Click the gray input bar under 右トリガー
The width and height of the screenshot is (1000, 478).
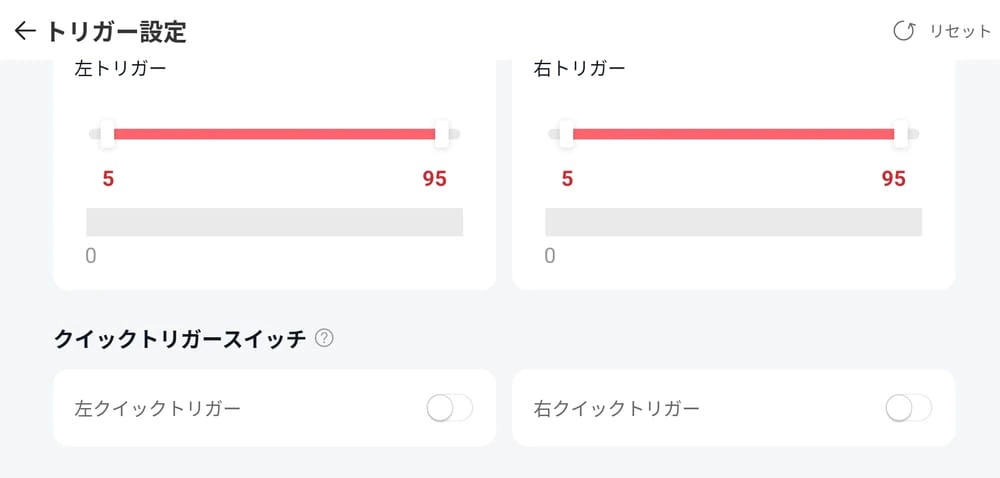coord(733,222)
